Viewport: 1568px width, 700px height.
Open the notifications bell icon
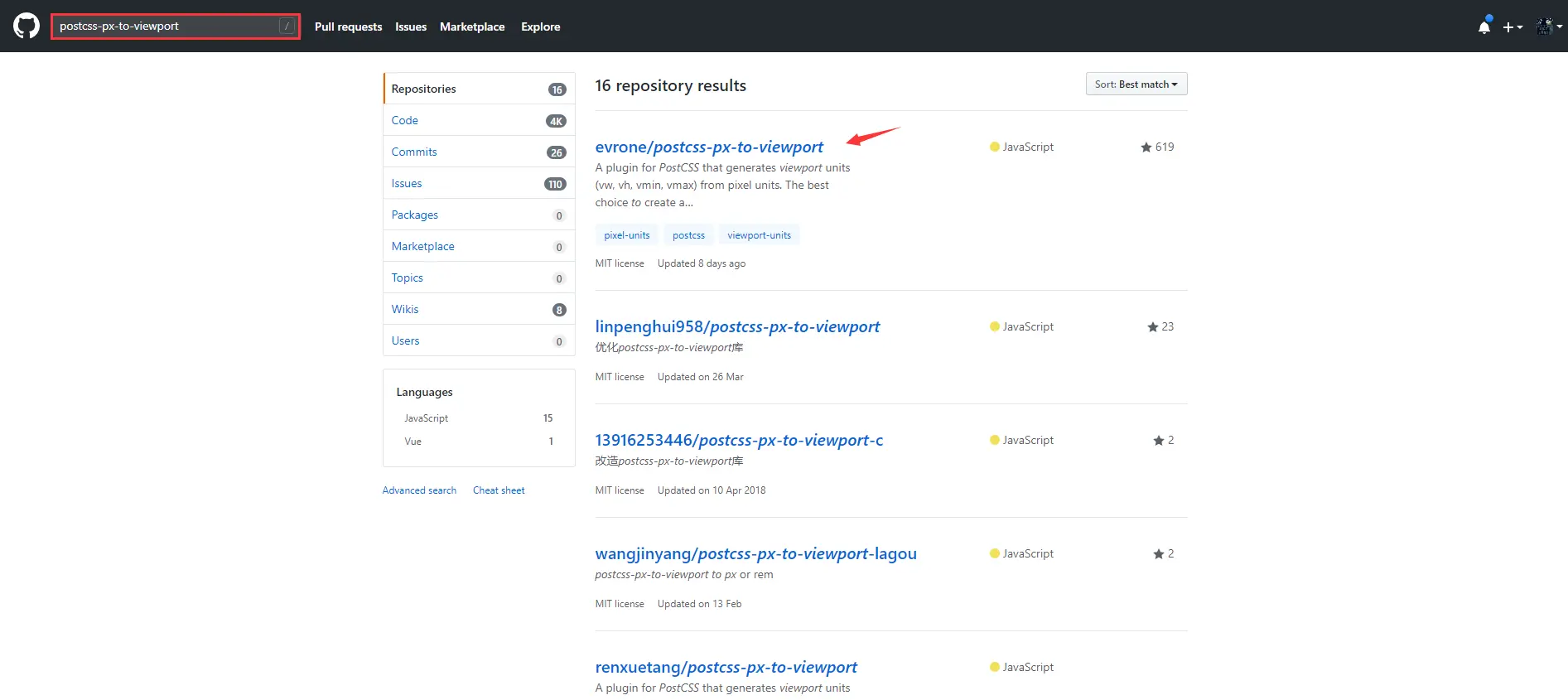[1484, 27]
